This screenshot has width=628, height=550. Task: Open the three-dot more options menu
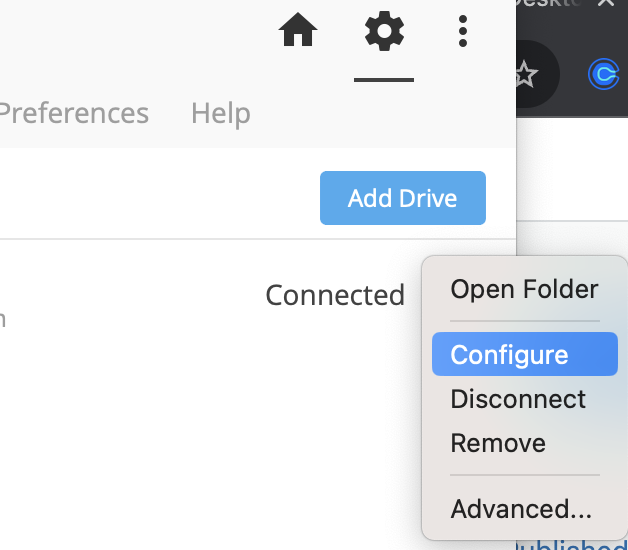coord(462,32)
